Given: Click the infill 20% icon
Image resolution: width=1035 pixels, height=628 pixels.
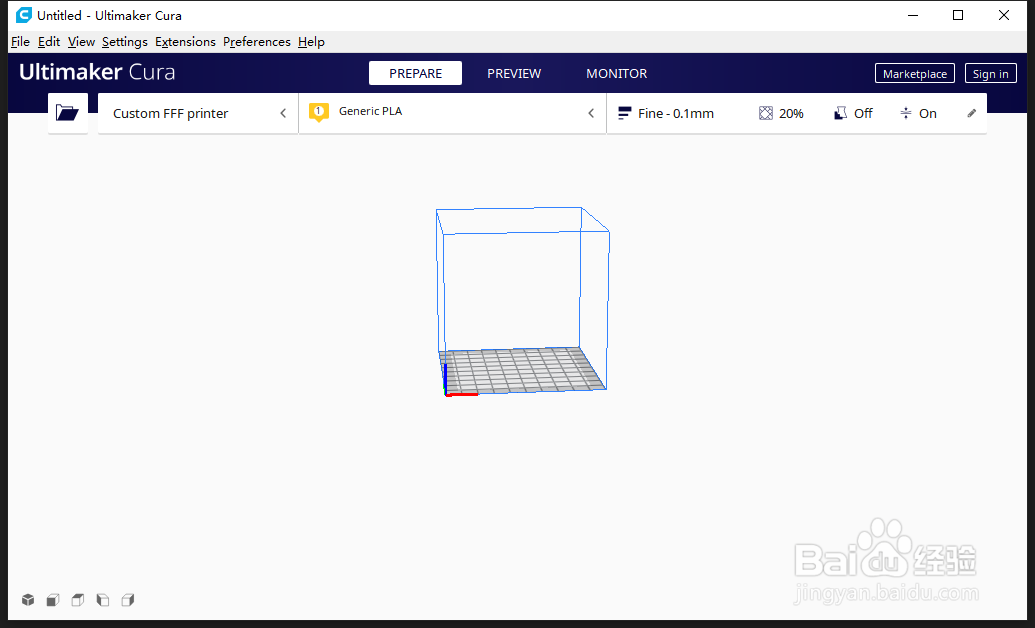Looking at the screenshot, I should pos(766,114).
